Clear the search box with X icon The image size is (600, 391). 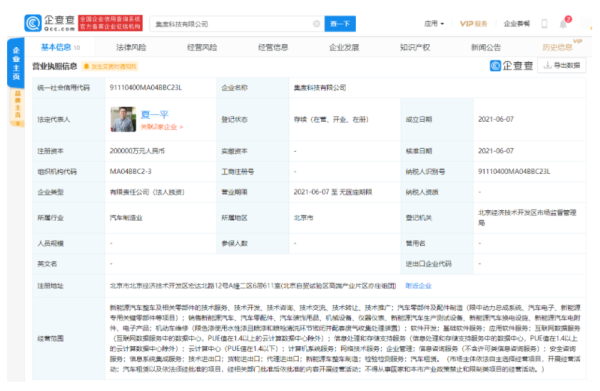pyautogui.click(x=316, y=24)
